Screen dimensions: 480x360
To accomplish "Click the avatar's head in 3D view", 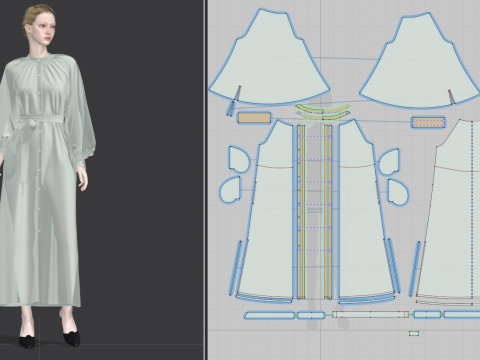I will [x=39, y=25].
